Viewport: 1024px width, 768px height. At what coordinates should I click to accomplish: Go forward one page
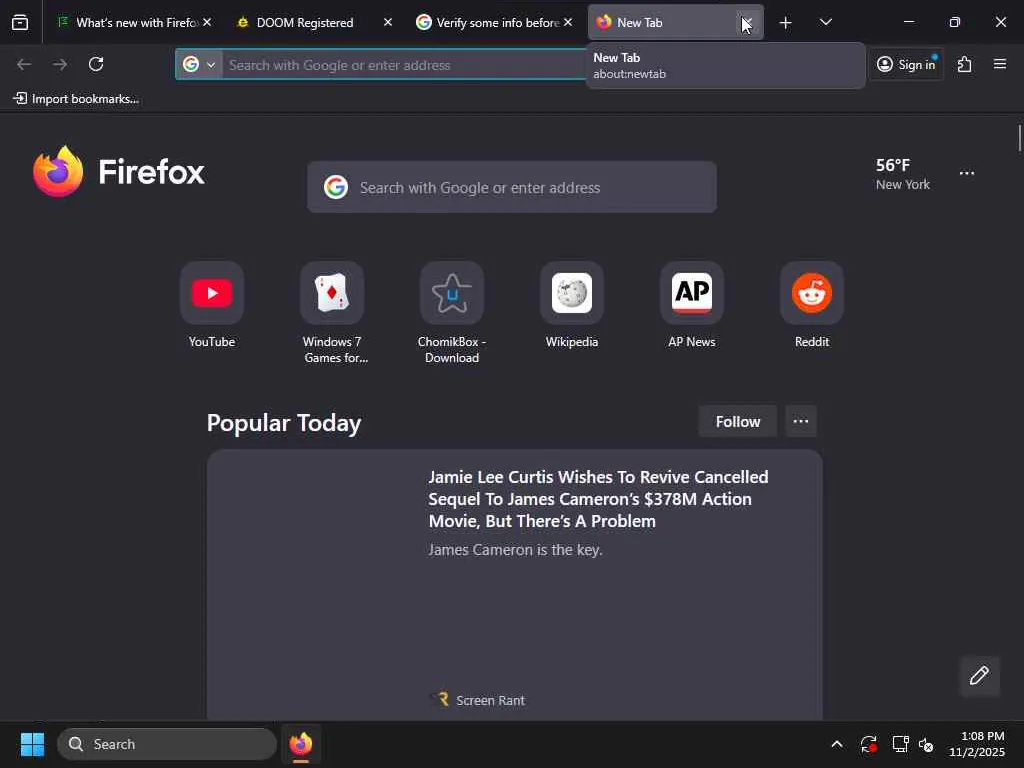click(60, 64)
